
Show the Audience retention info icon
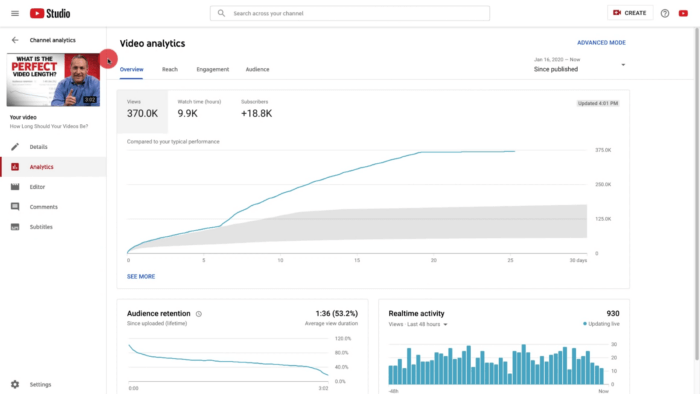pyautogui.click(x=199, y=314)
